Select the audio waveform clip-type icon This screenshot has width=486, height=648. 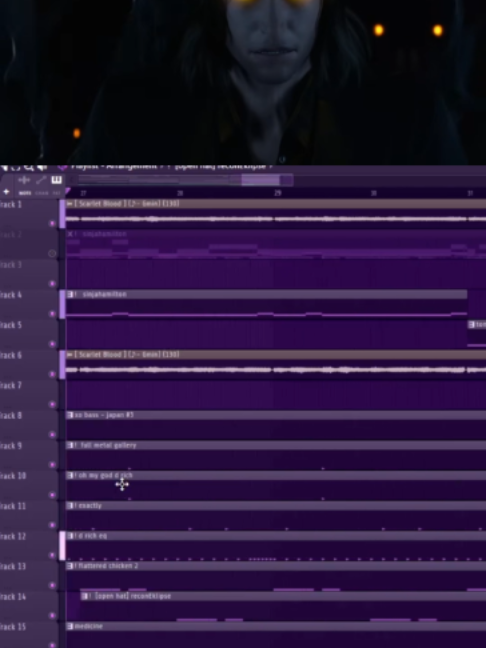24,180
